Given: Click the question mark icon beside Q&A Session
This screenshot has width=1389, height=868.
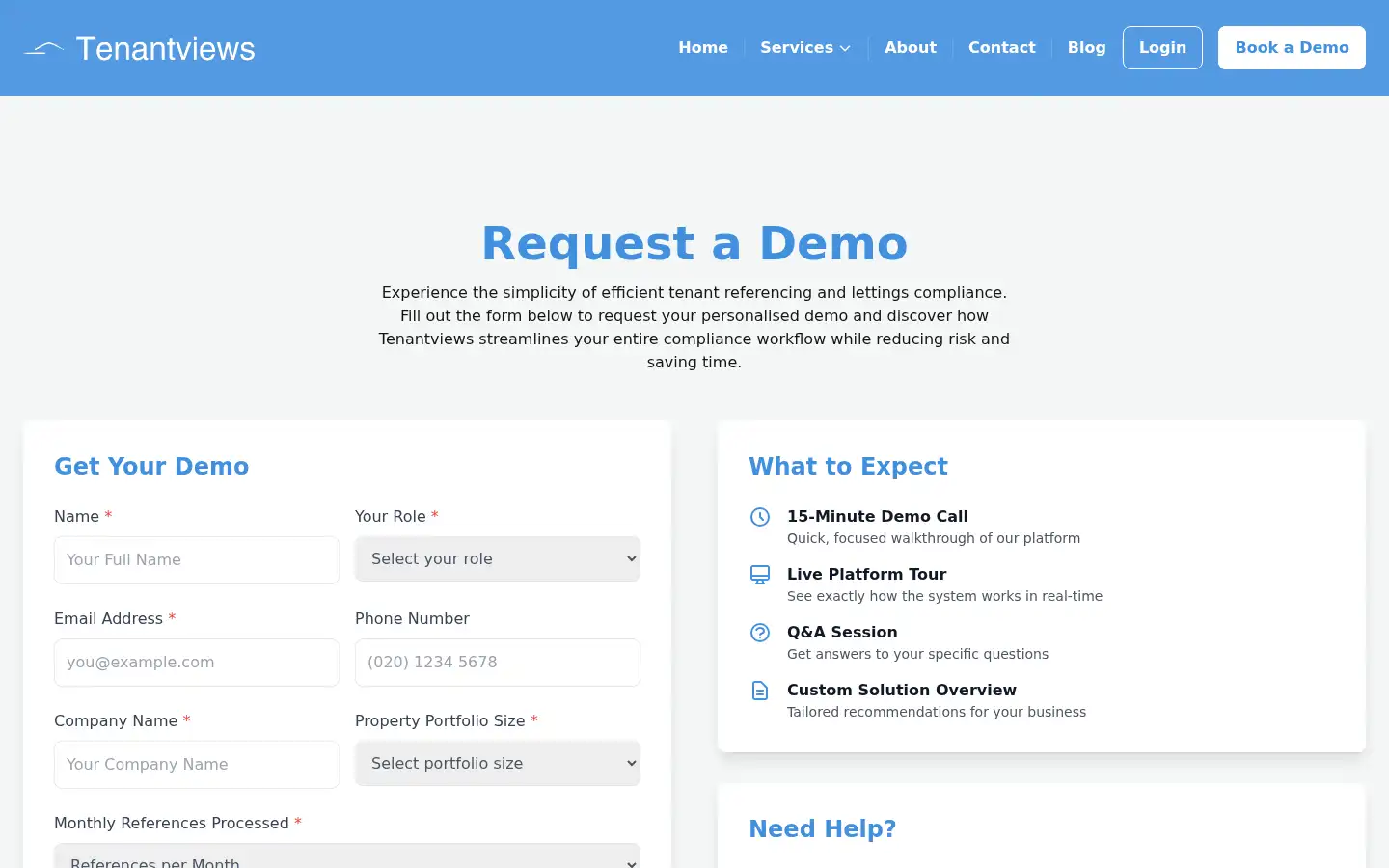Looking at the screenshot, I should 760,633.
